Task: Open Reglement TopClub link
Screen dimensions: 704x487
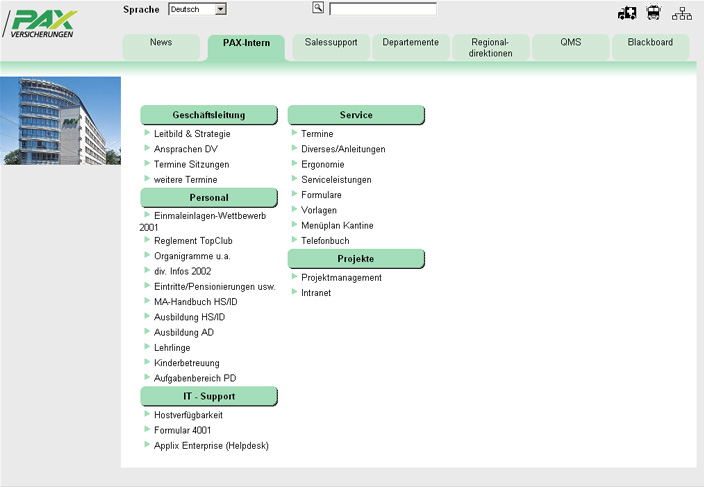Action: 193,241
